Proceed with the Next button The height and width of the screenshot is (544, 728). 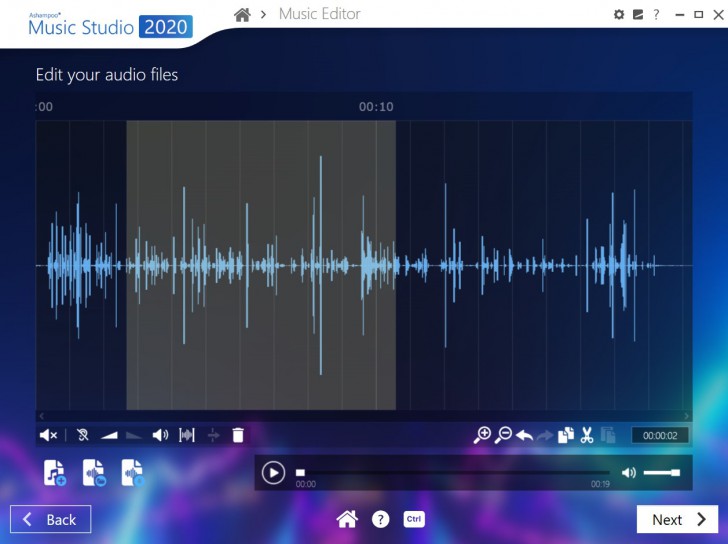(x=677, y=519)
